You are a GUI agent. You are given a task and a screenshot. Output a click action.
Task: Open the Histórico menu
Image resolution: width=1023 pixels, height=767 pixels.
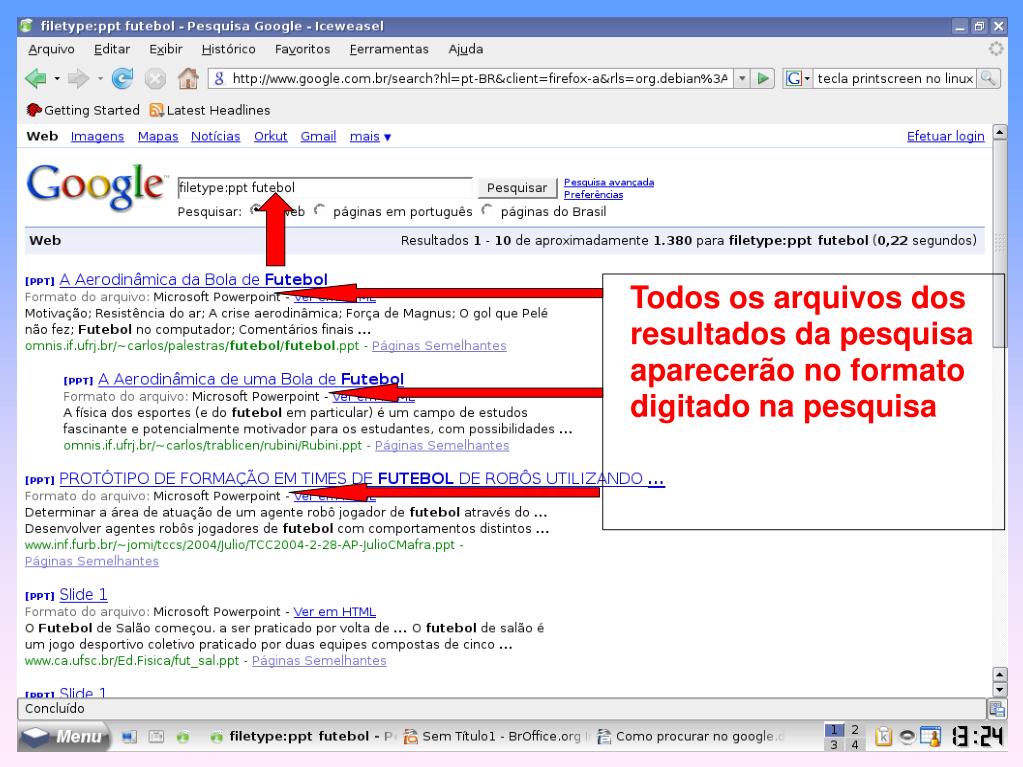point(228,49)
